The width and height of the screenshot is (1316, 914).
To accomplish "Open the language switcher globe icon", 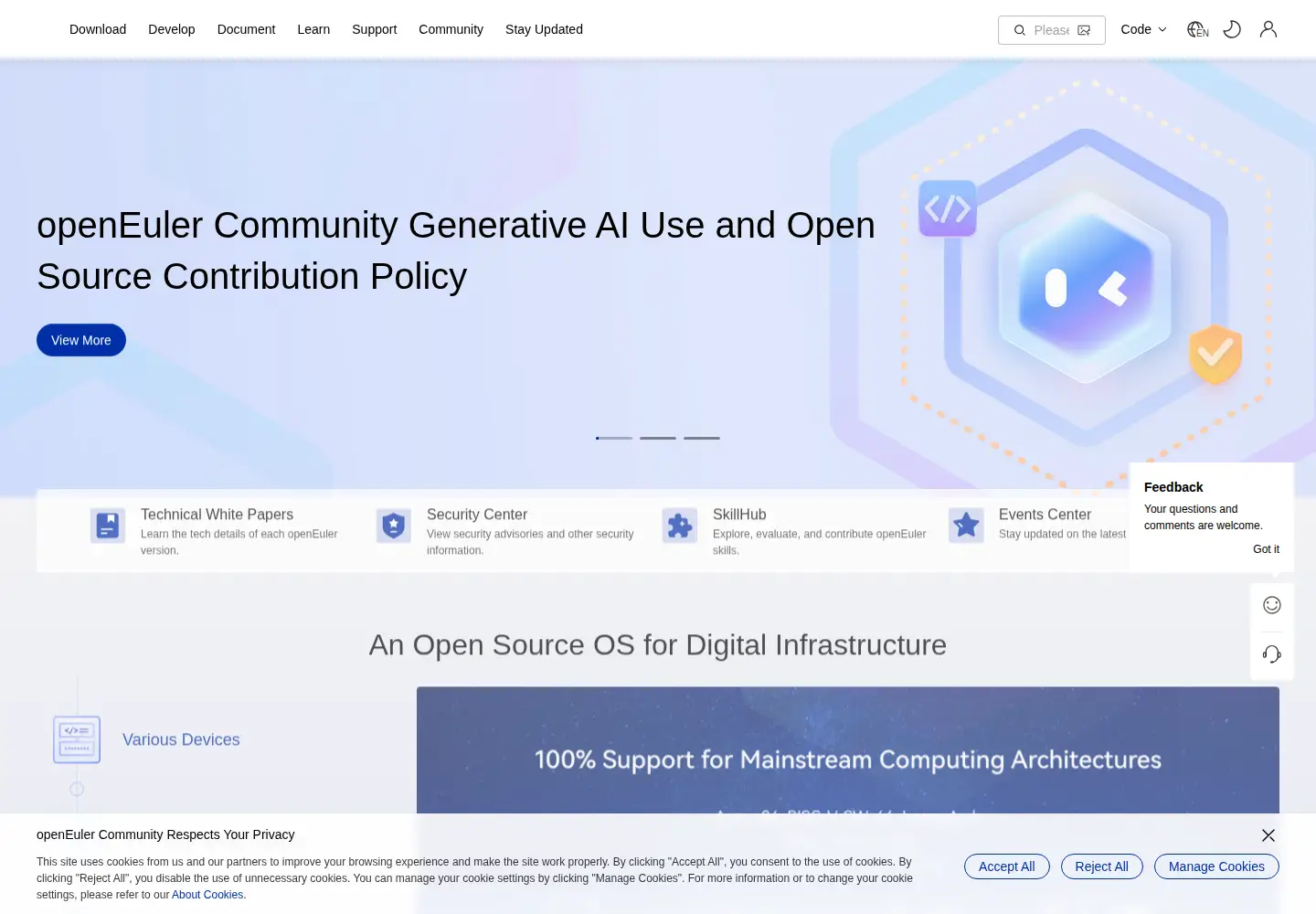I will 1197,29.
